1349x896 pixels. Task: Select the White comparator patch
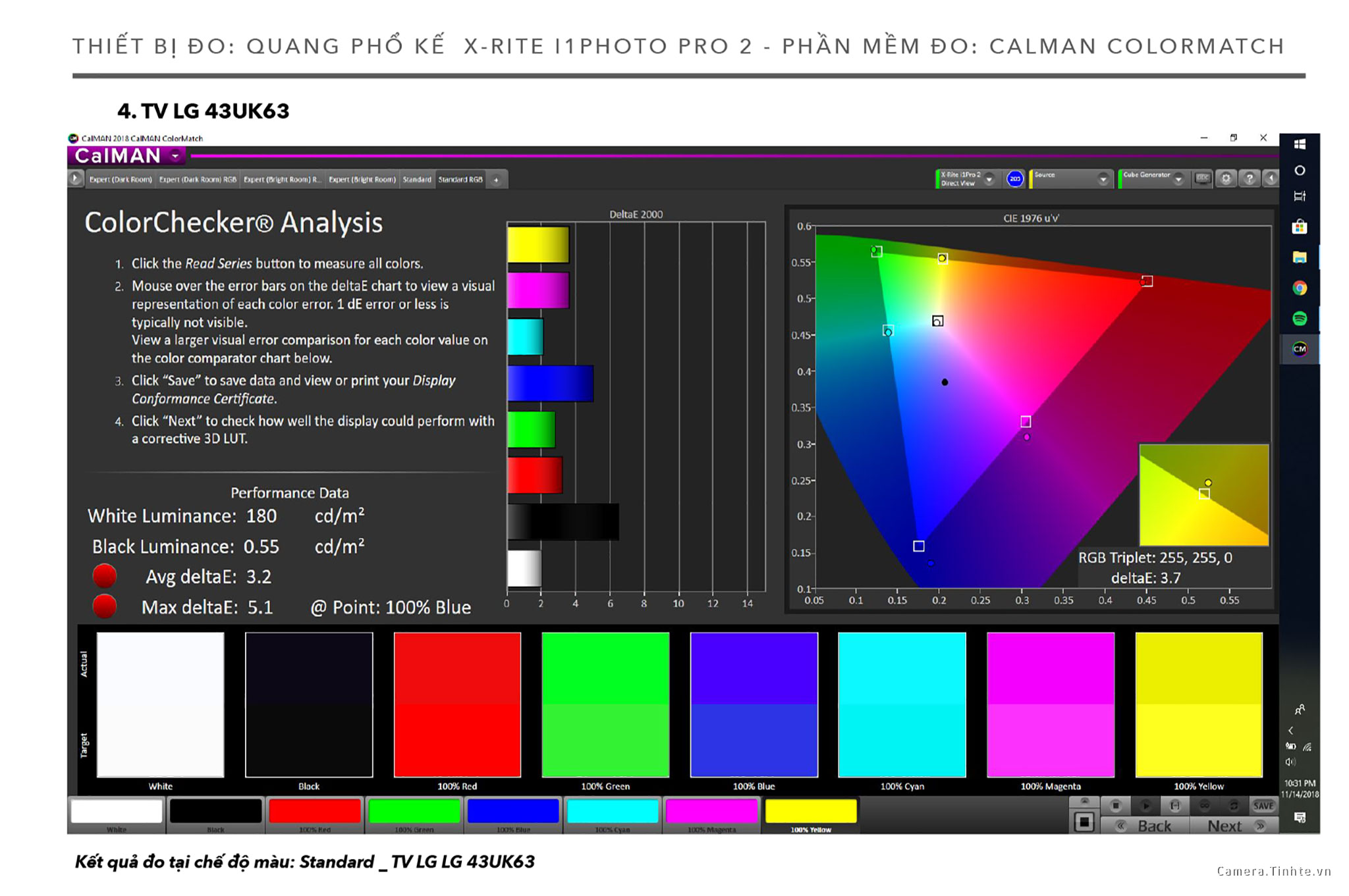point(161,704)
